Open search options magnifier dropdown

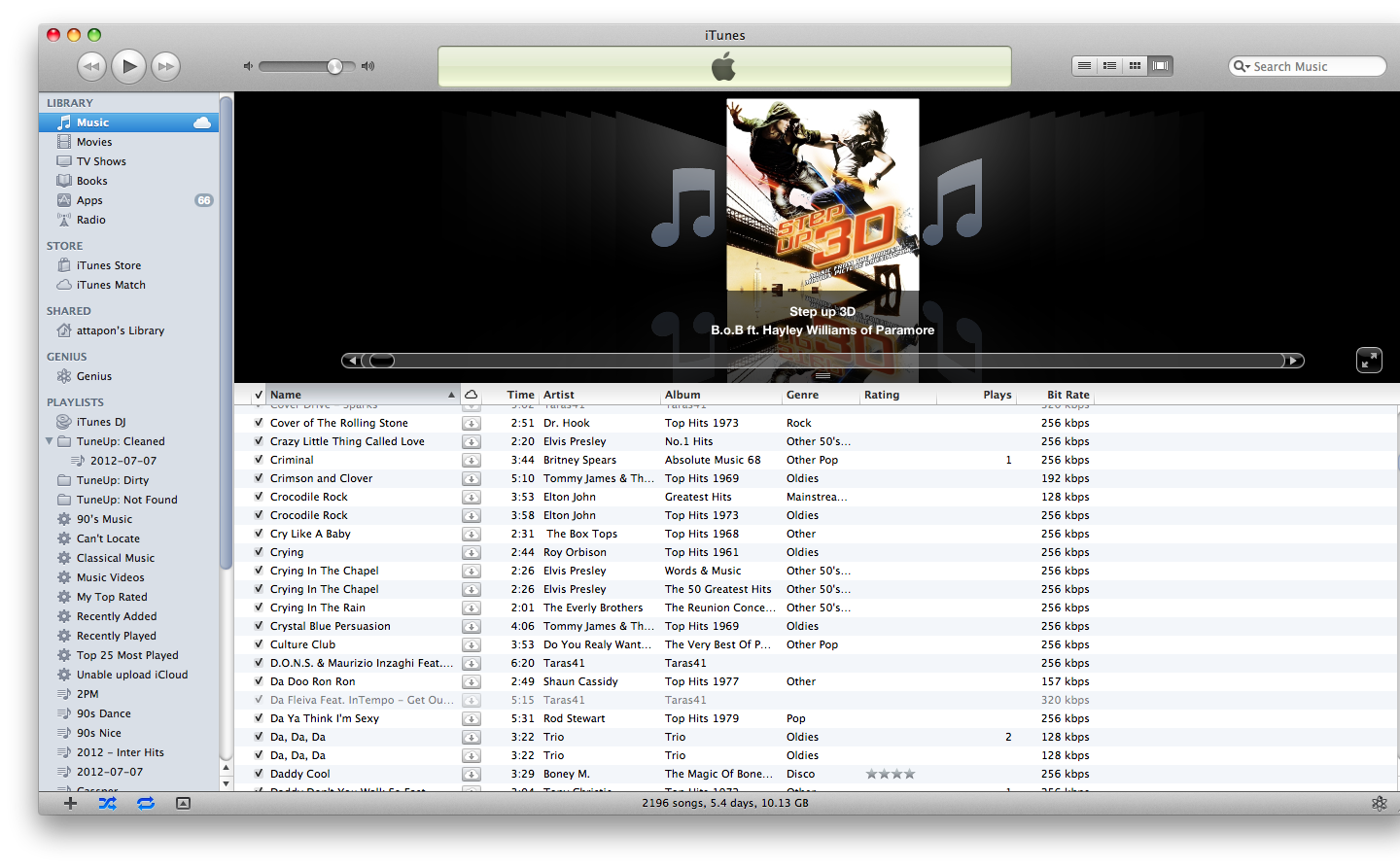coord(1241,66)
